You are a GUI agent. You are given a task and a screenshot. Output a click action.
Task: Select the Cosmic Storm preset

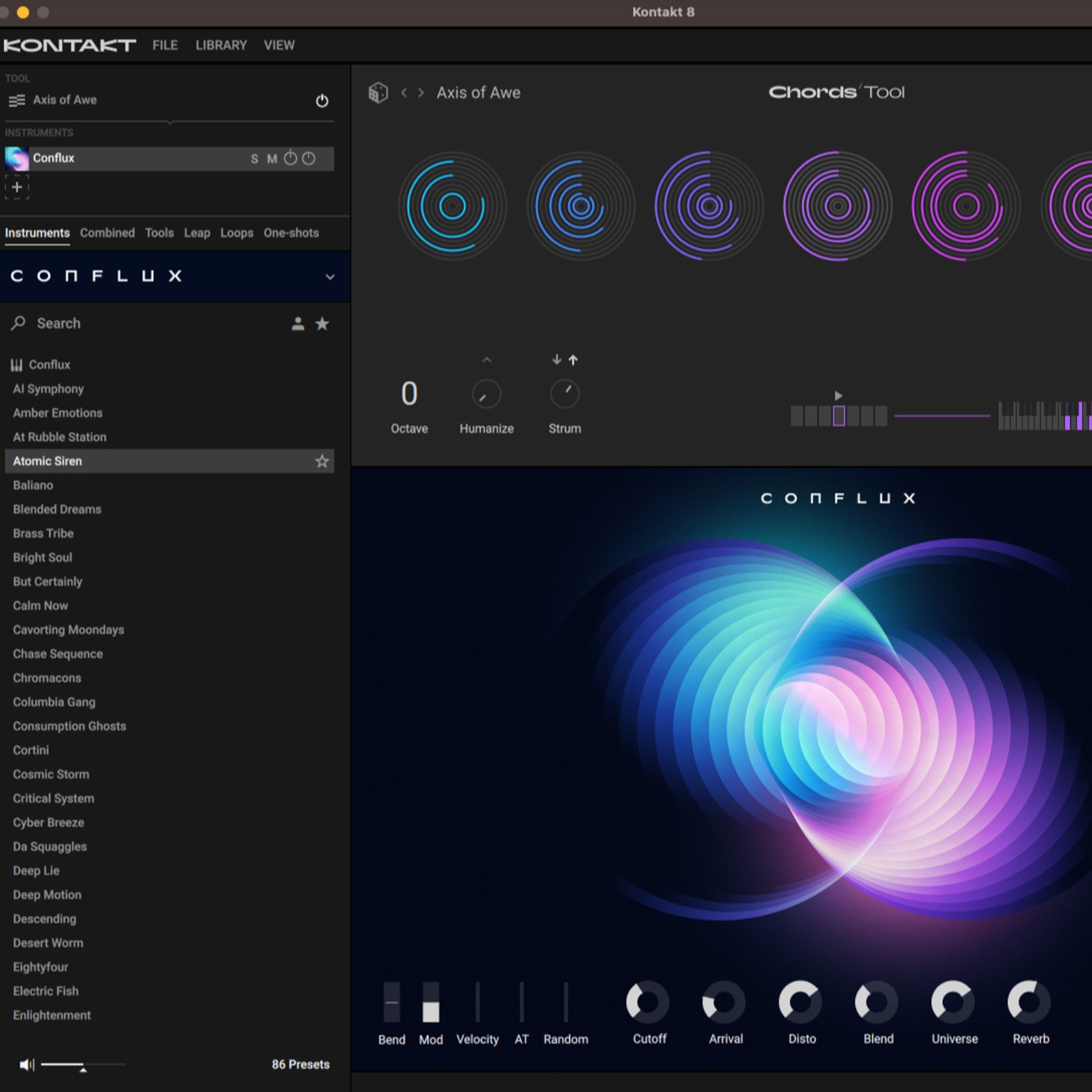51,774
